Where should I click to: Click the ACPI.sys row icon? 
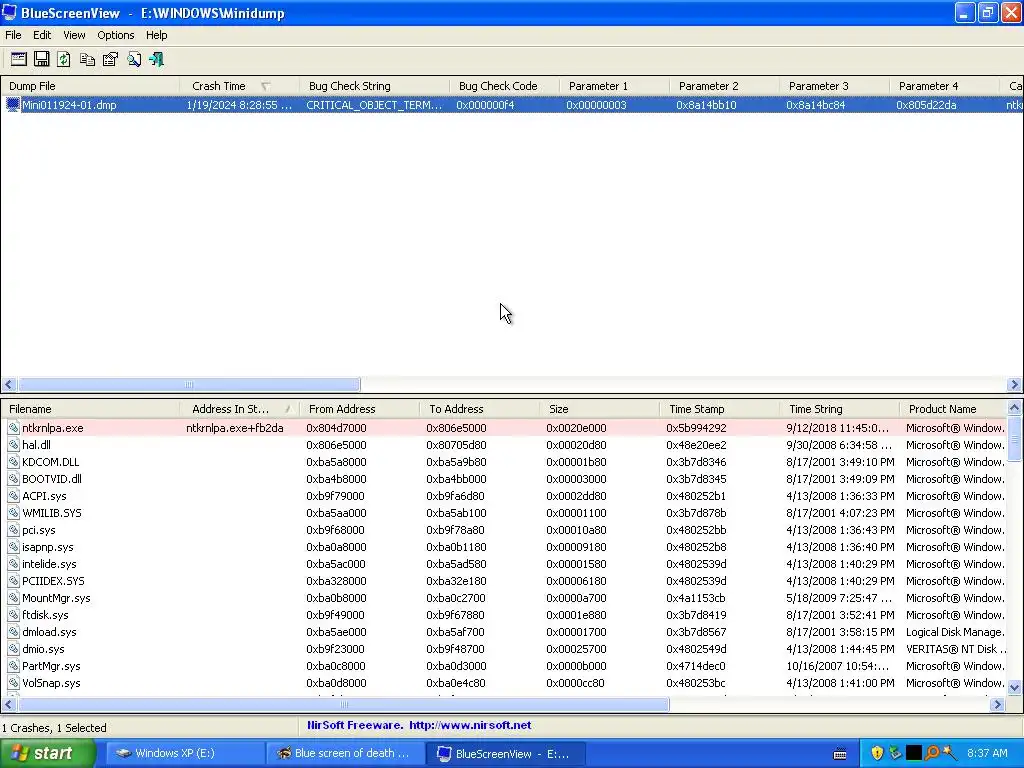pyautogui.click(x=13, y=496)
